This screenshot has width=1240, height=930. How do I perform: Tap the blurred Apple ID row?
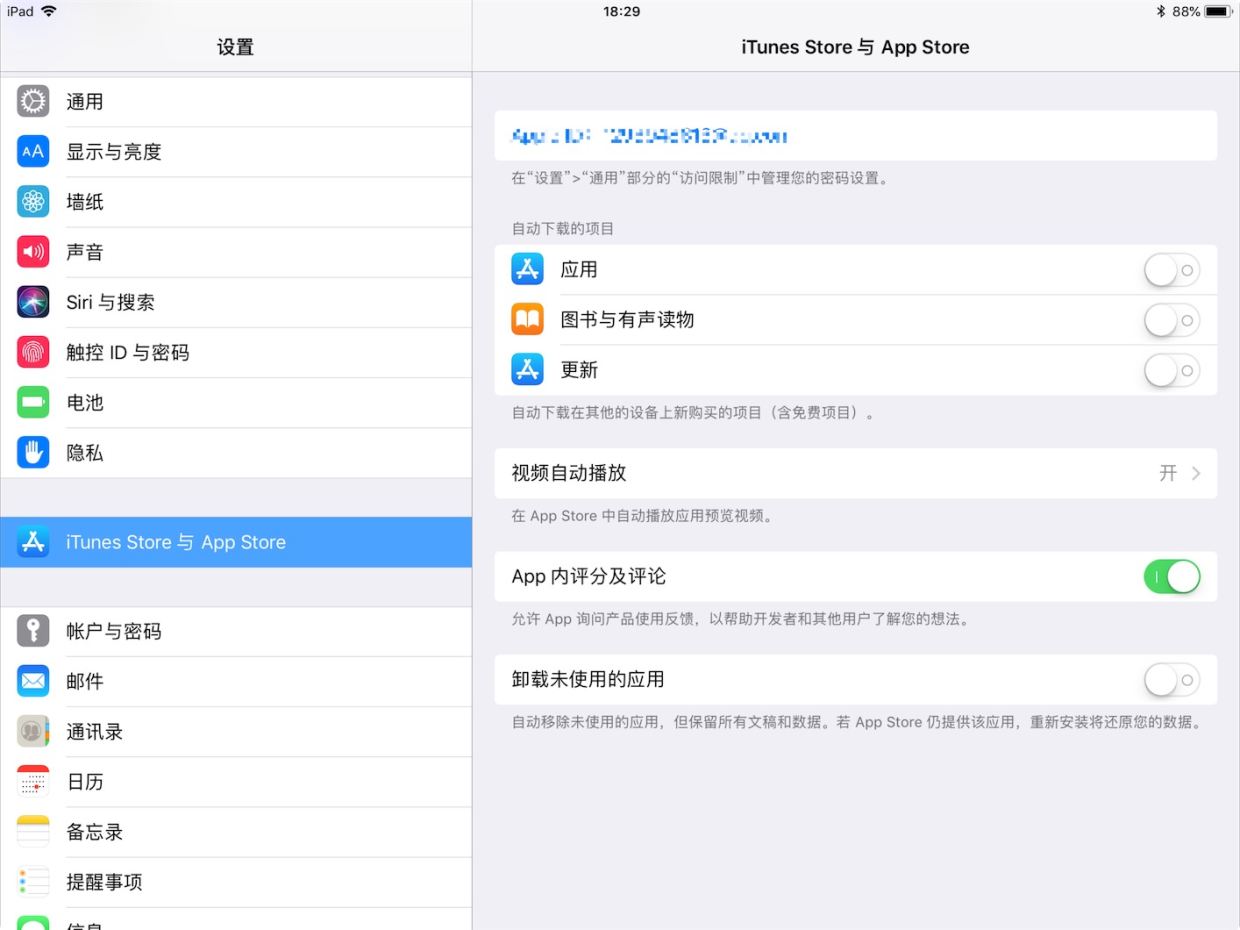tap(856, 135)
